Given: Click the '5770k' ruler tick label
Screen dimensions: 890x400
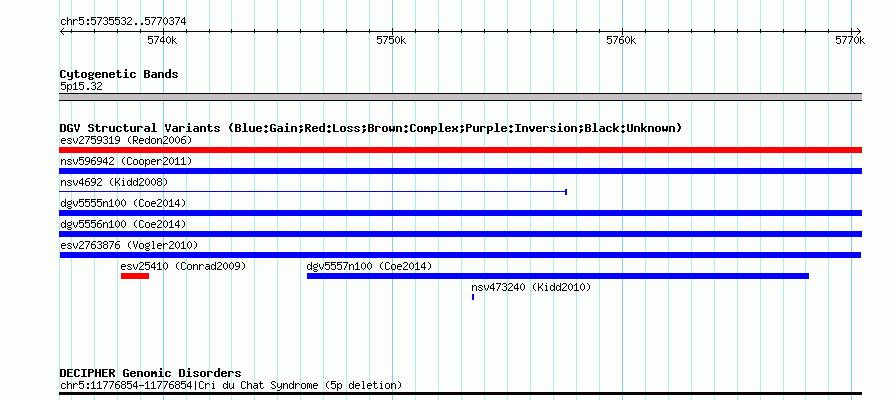Looking at the screenshot, I should pos(850,40).
